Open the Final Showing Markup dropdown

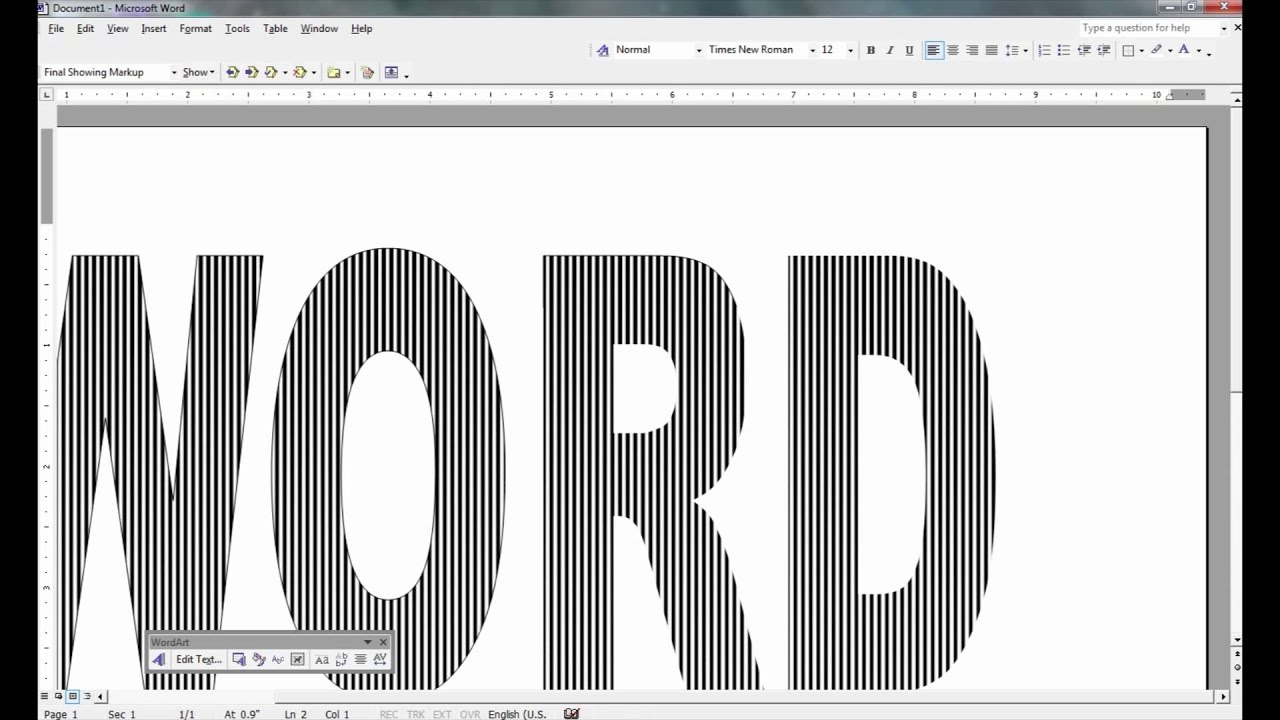click(x=174, y=72)
